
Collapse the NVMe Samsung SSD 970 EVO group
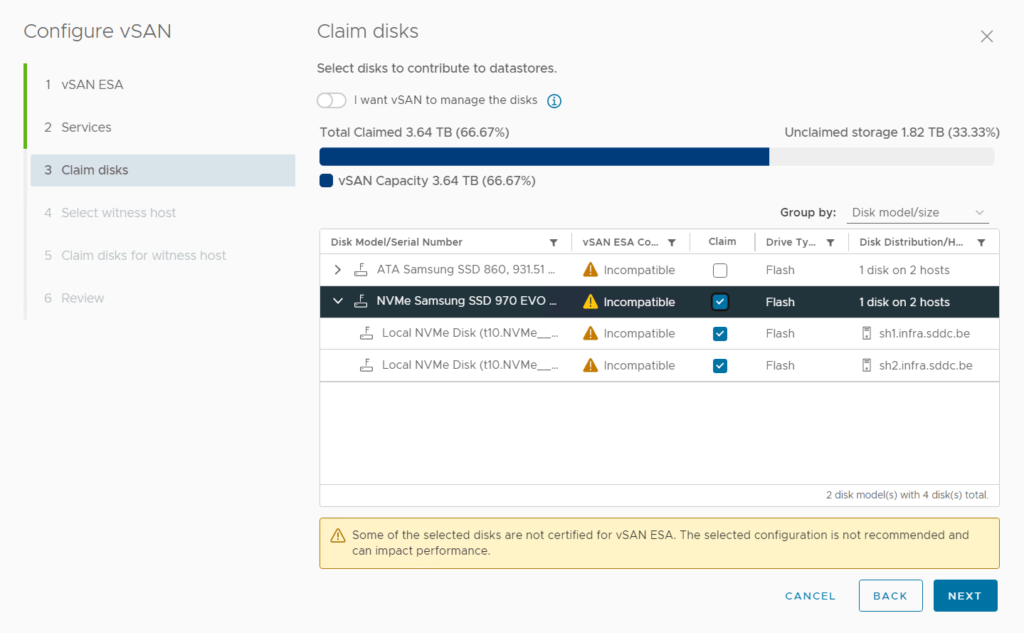click(337, 302)
